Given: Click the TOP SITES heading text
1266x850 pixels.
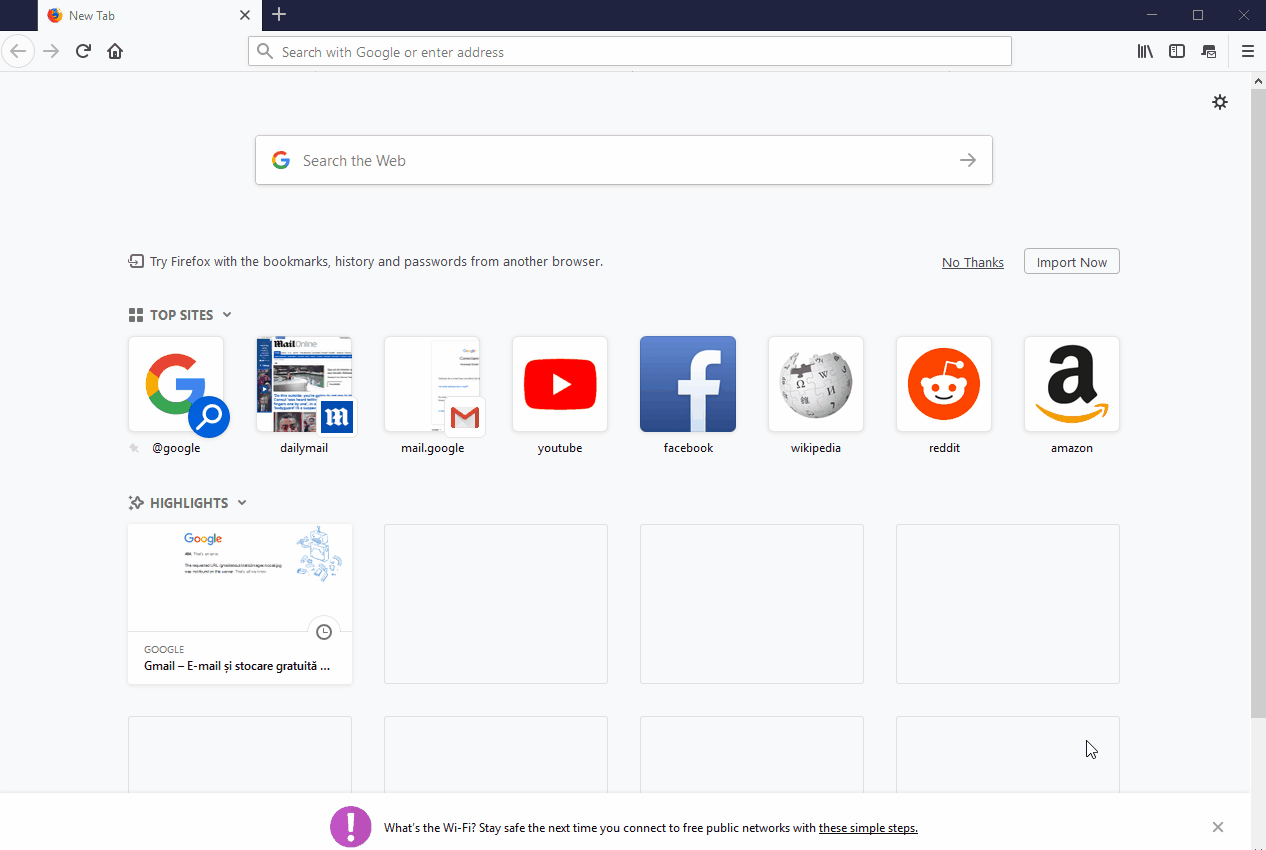Looking at the screenshot, I should (182, 315).
